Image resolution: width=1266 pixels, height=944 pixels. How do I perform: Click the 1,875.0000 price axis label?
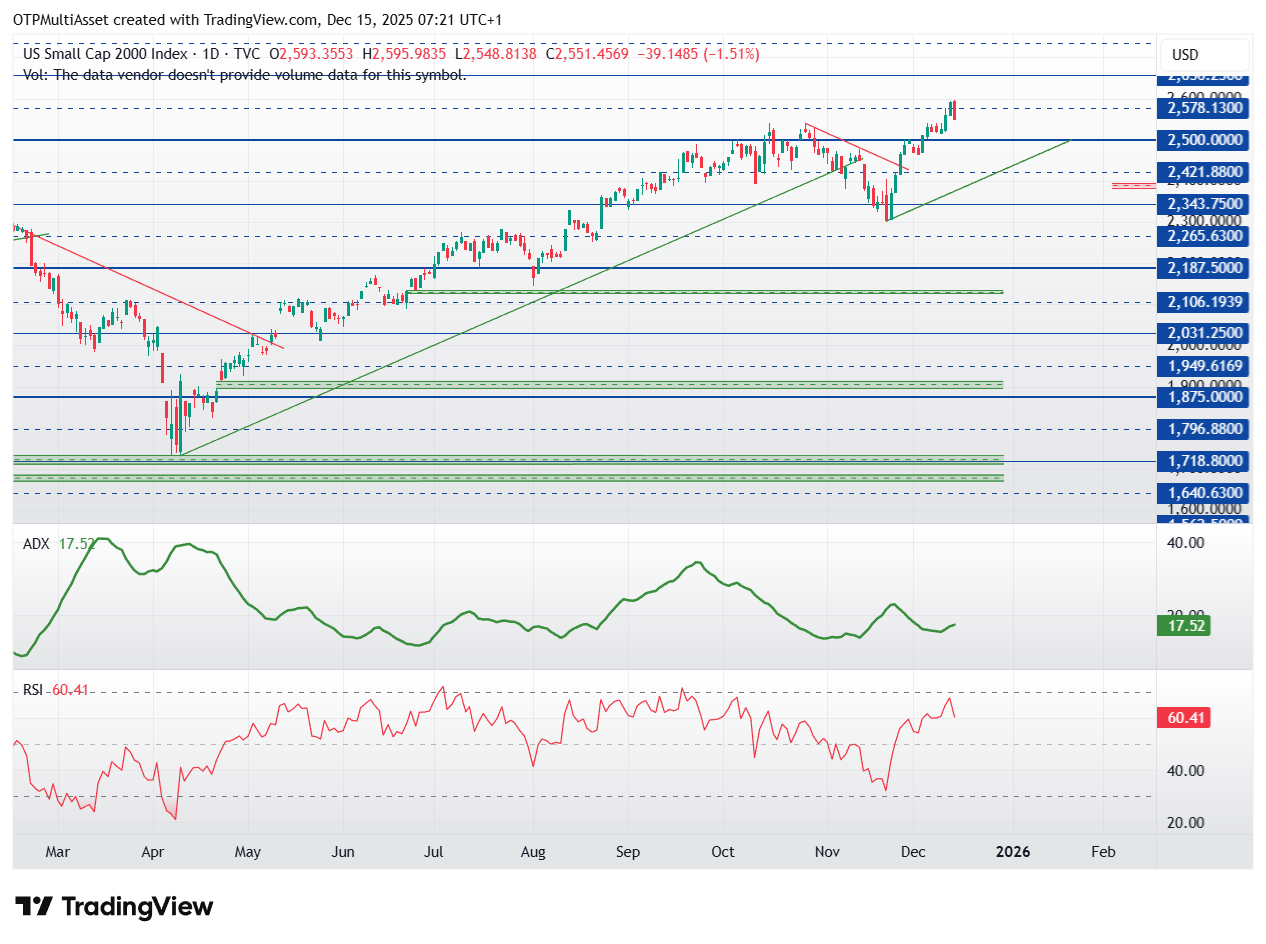click(x=1204, y=397)
